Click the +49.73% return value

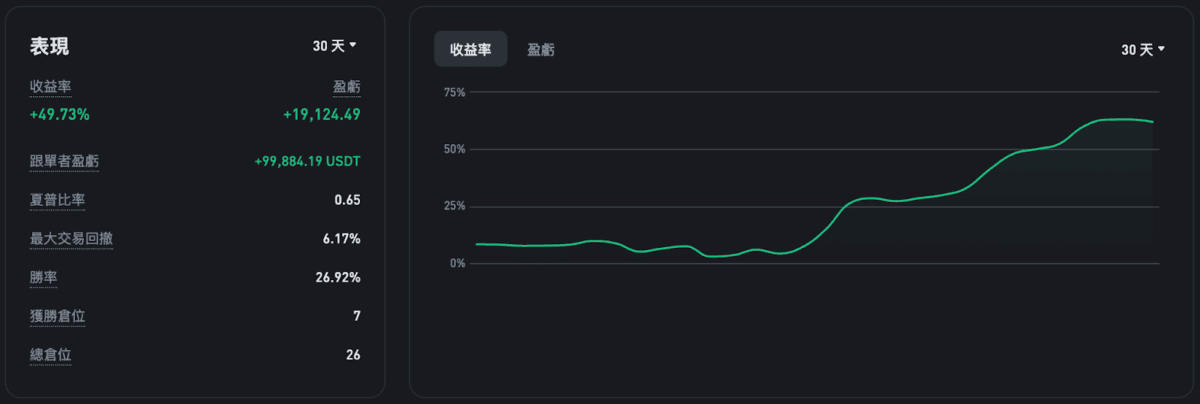coord(60,114)
